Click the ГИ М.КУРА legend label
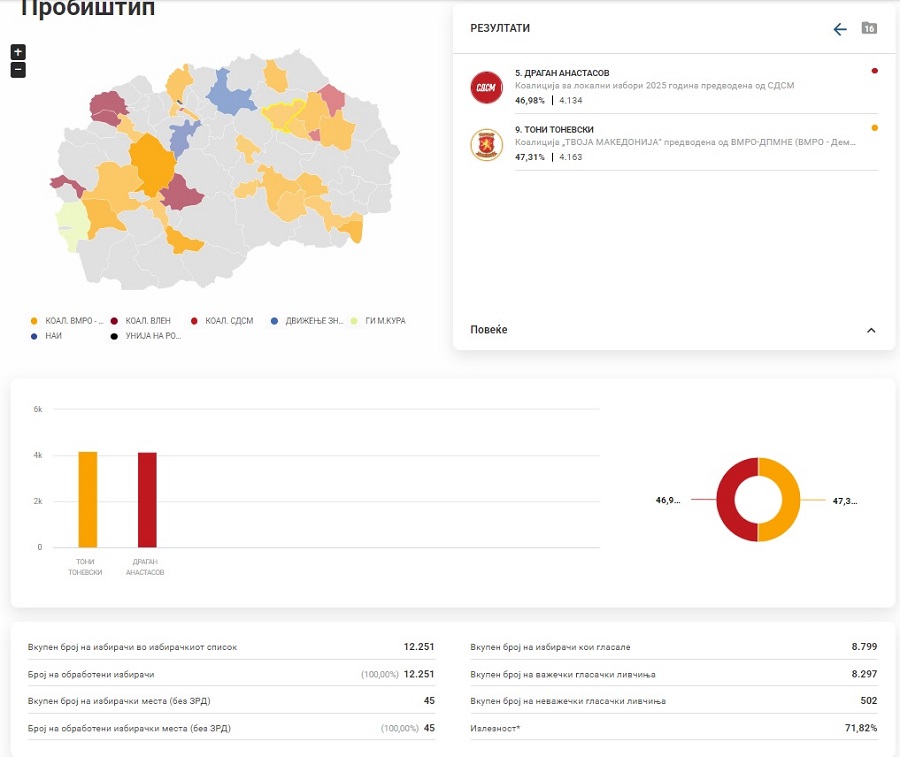900x757 pixels. point(383,321)
